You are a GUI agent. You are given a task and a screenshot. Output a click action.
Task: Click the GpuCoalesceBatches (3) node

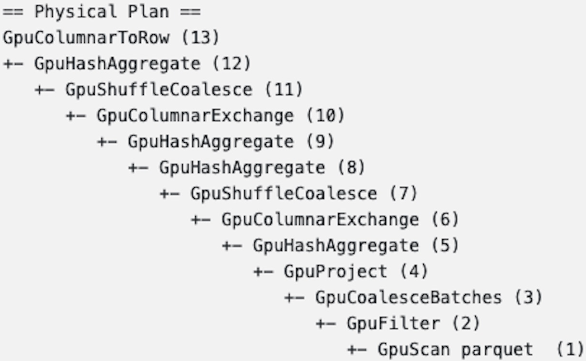coord(429,297)
